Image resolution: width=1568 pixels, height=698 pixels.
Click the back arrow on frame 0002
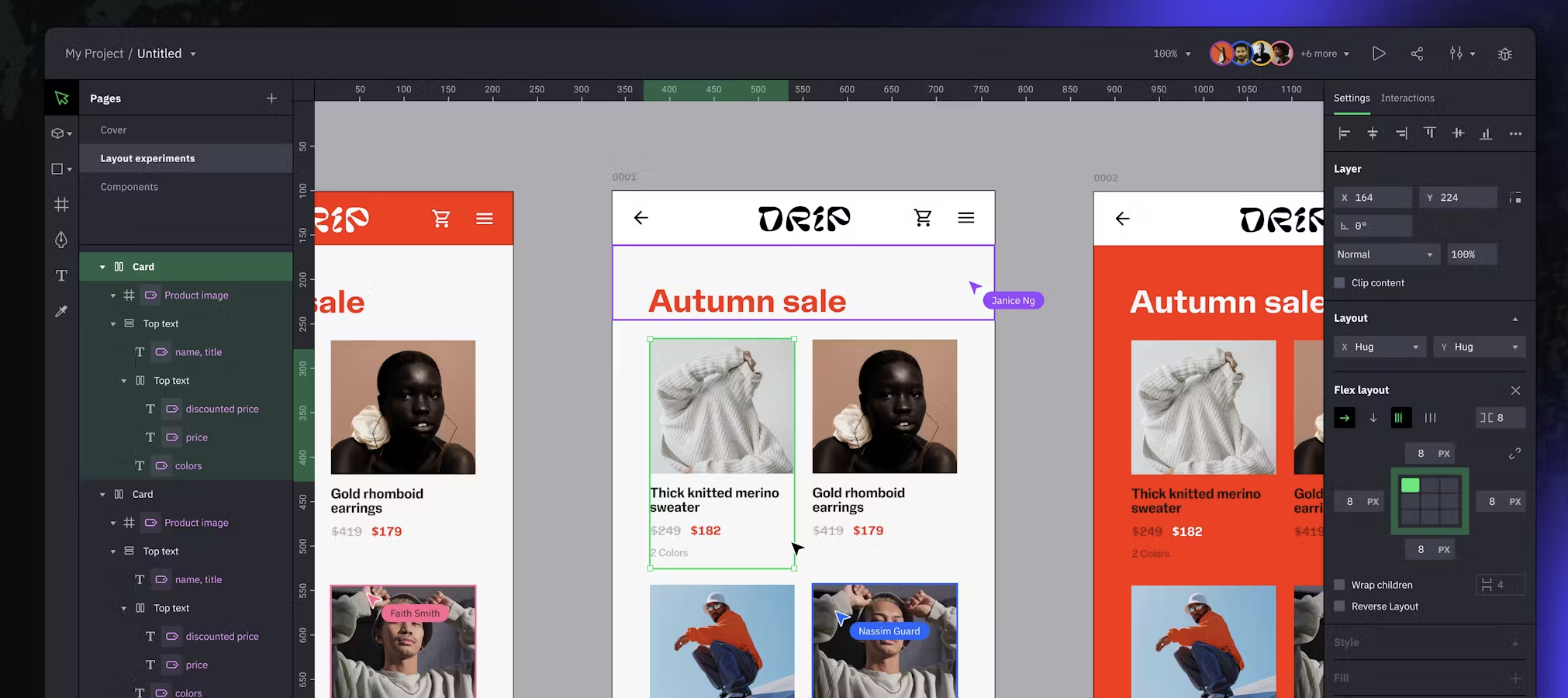coord(1122,219)
